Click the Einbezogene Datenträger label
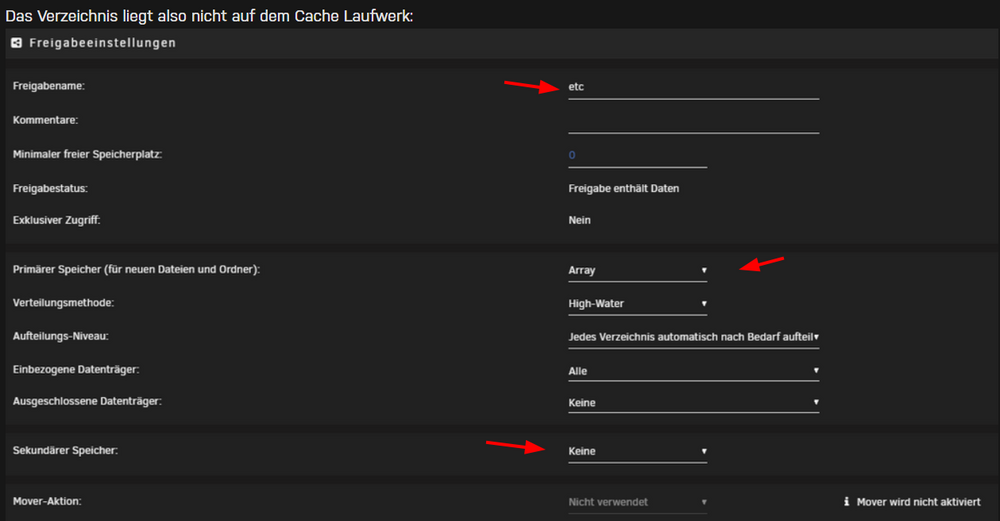 (76, 370)
